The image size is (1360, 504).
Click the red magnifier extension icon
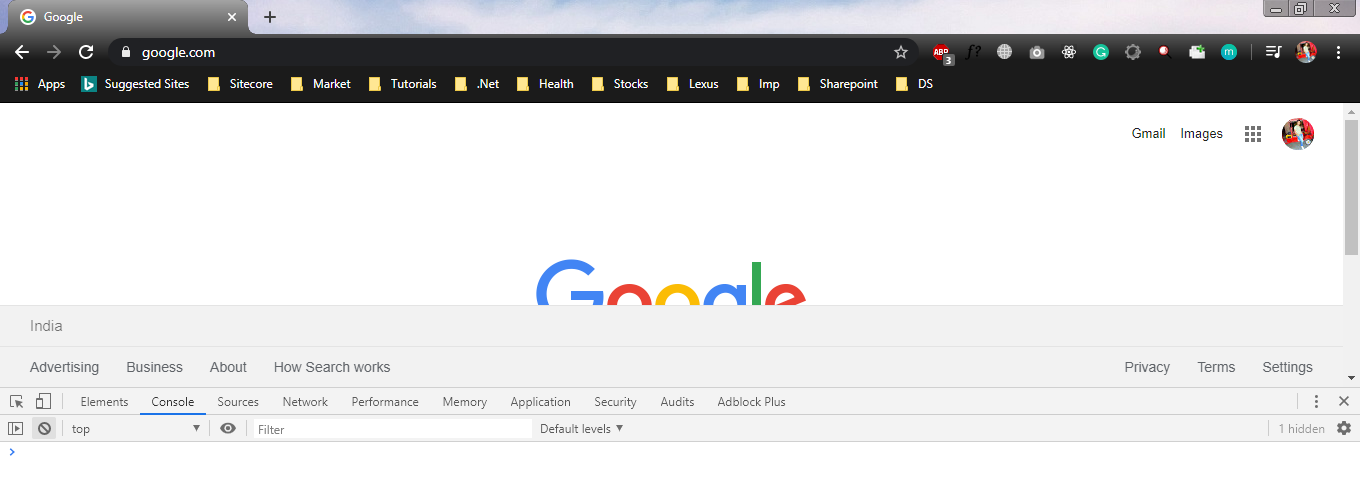click(x=1165, y=52)
